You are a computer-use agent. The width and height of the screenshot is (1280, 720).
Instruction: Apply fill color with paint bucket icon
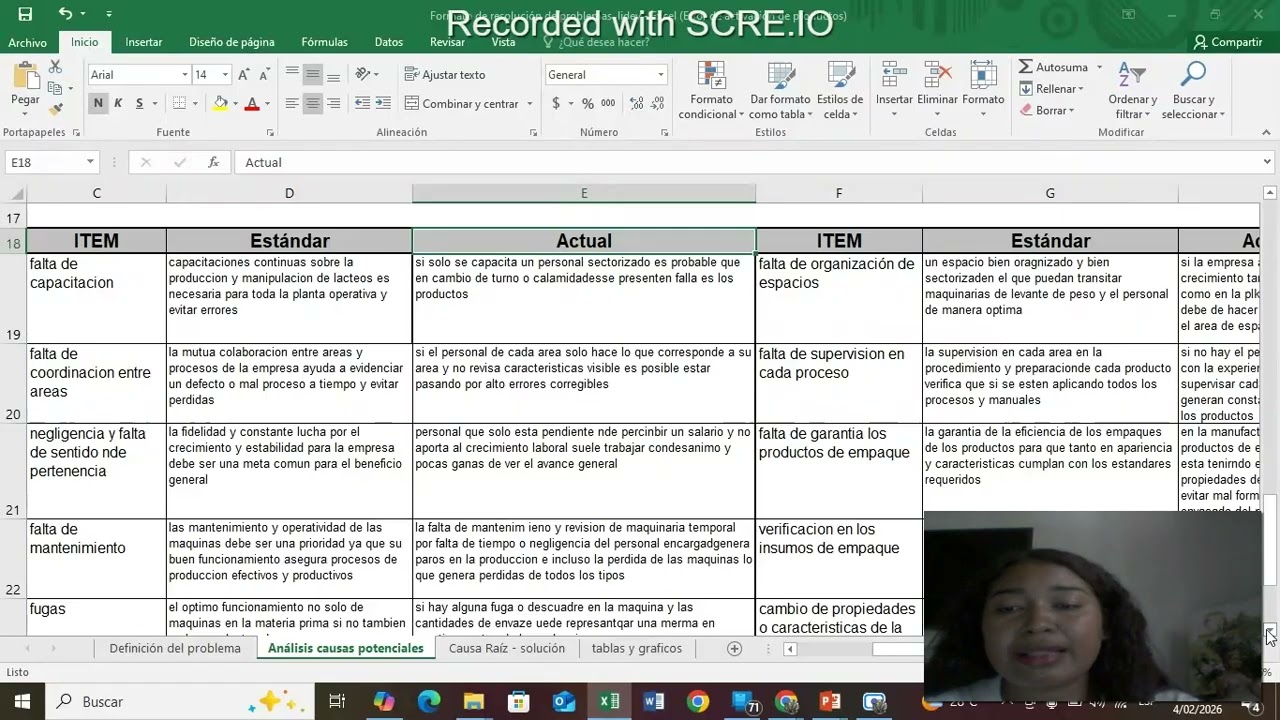pyautogui.click(x=220, y=103)
